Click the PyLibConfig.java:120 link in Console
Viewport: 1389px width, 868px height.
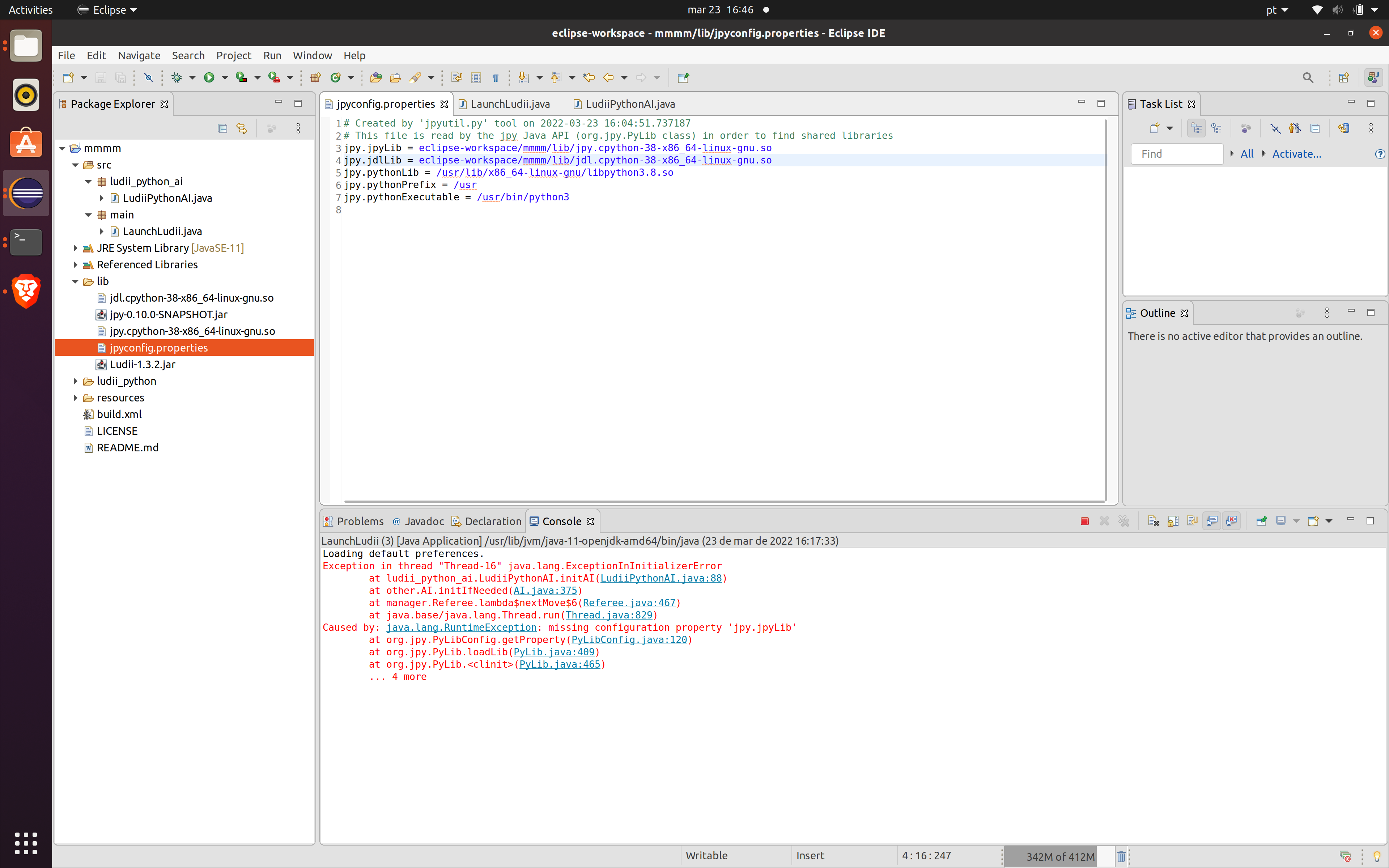(x=629, y=639)
